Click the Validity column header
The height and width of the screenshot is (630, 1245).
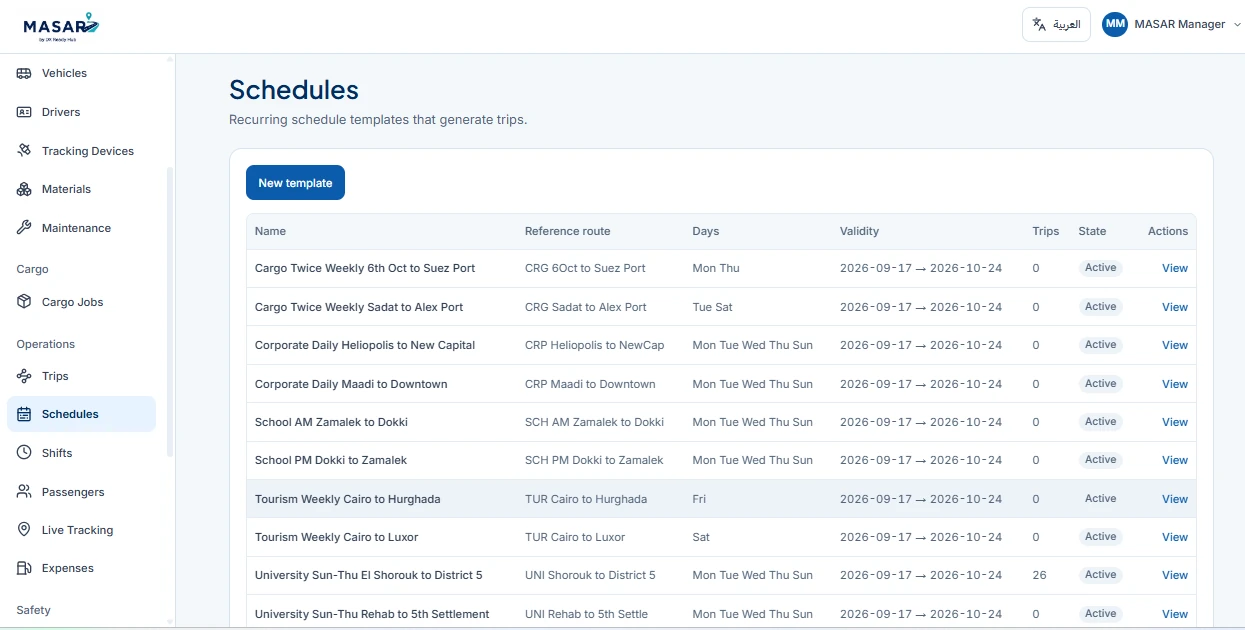tap(859, 231)
